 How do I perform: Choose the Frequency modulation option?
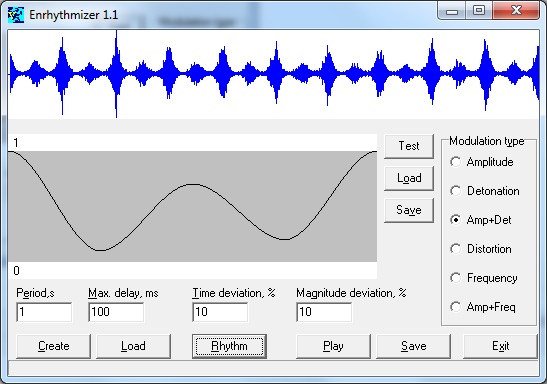[x=484, y=278]
